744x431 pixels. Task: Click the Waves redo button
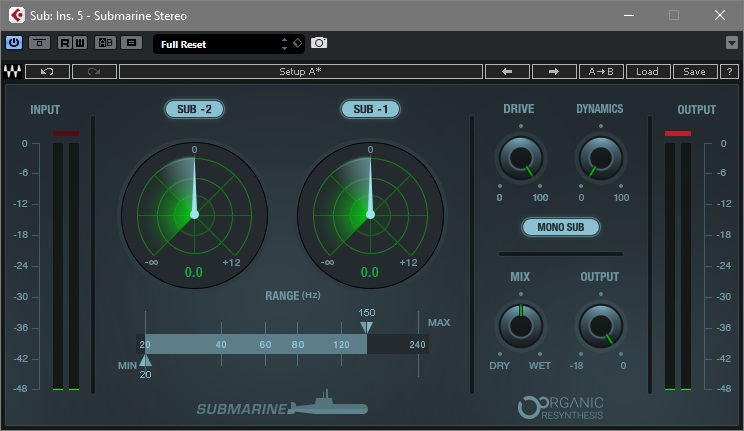[x=94, y=72]
